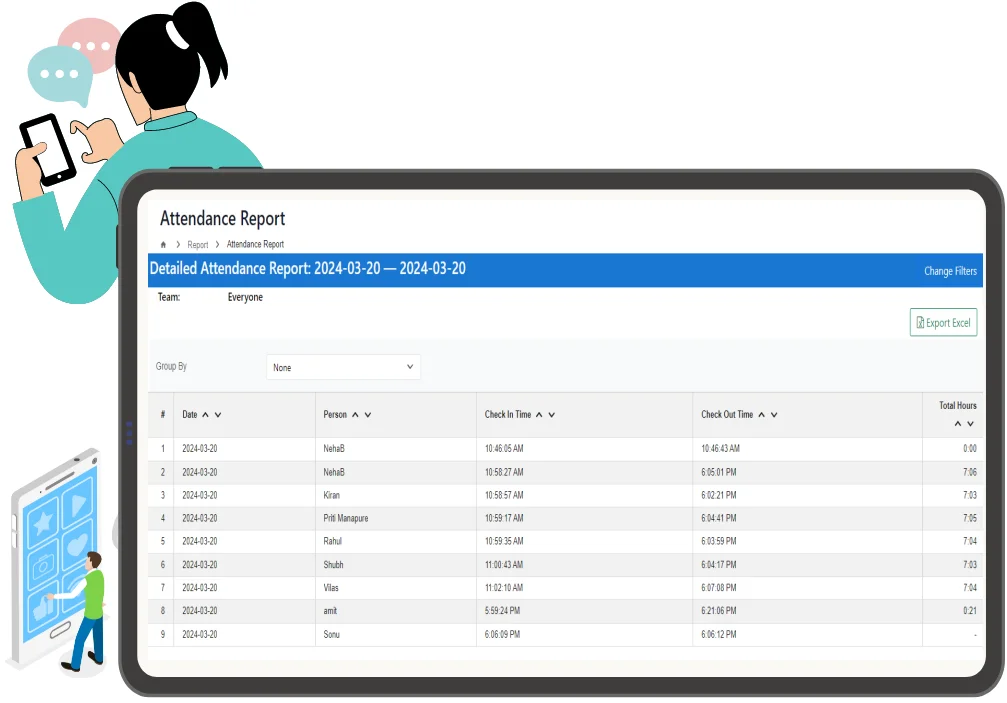1007x703 pixels.
Task: Sort Date column ascending arrow
Action: [x=206, y=415]
